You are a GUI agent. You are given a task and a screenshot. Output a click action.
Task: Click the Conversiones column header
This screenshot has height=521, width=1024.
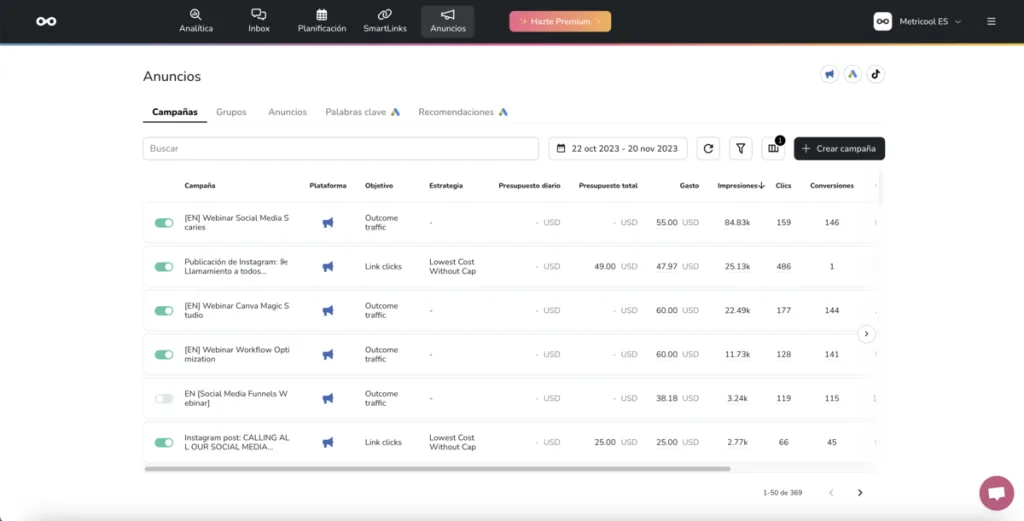(x=831, y=186)
